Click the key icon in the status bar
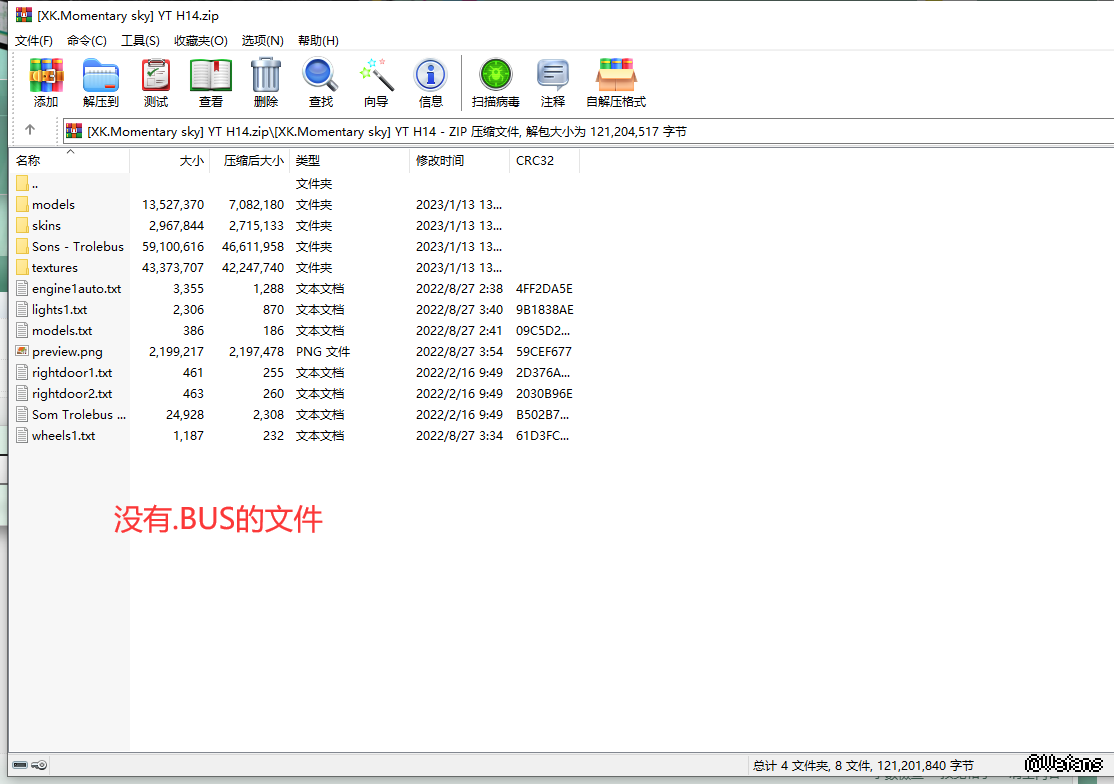This screenshot has width=1114, height=784. point(39,765)
